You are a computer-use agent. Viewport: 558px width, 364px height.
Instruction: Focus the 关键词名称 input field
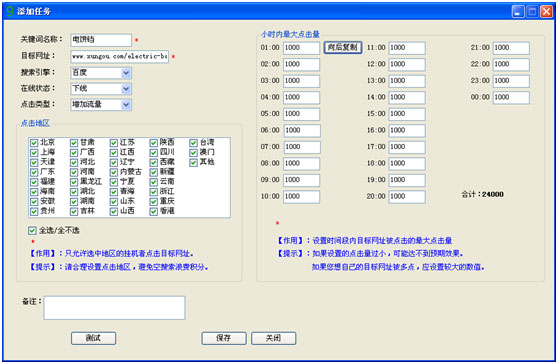point(101,40)
